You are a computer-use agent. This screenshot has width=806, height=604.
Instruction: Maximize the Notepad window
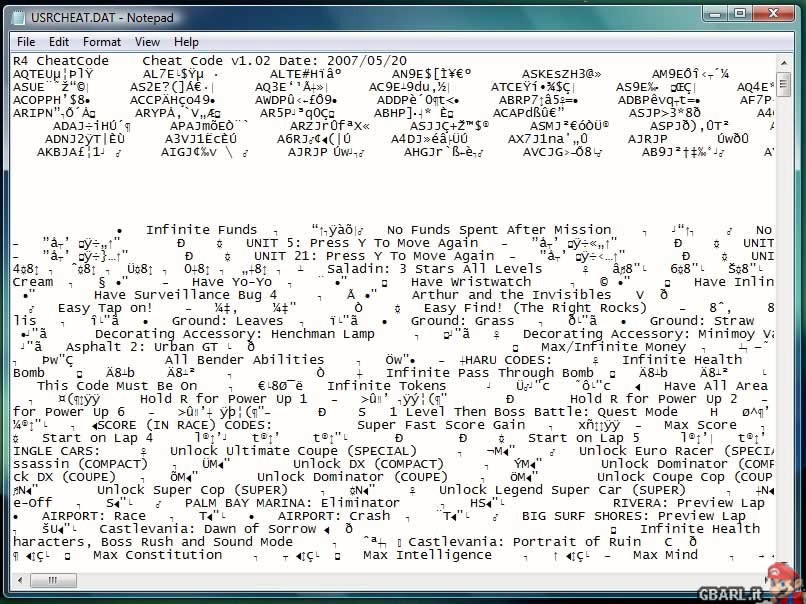(740, 14)
